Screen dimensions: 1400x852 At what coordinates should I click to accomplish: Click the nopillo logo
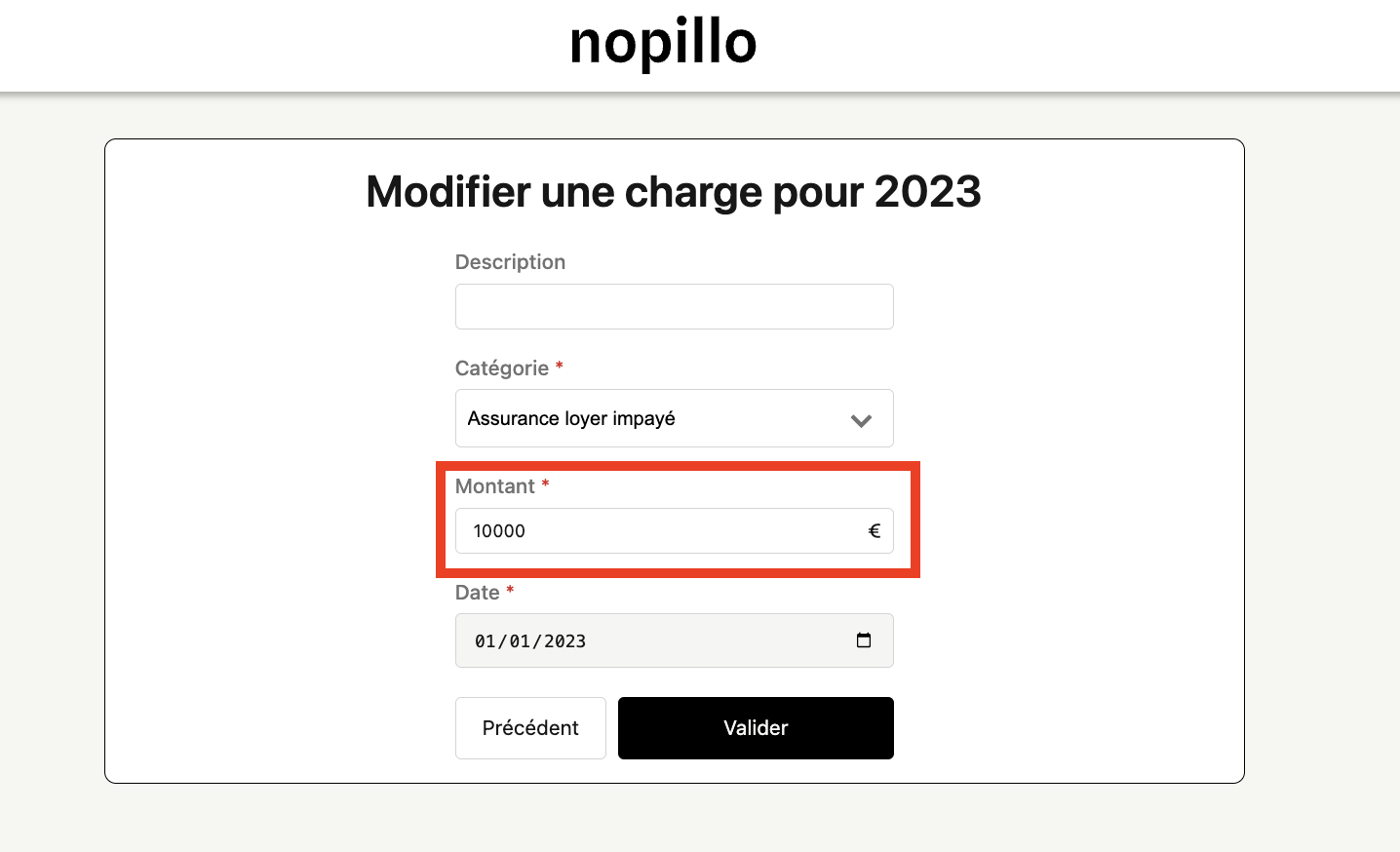(663, 44)
